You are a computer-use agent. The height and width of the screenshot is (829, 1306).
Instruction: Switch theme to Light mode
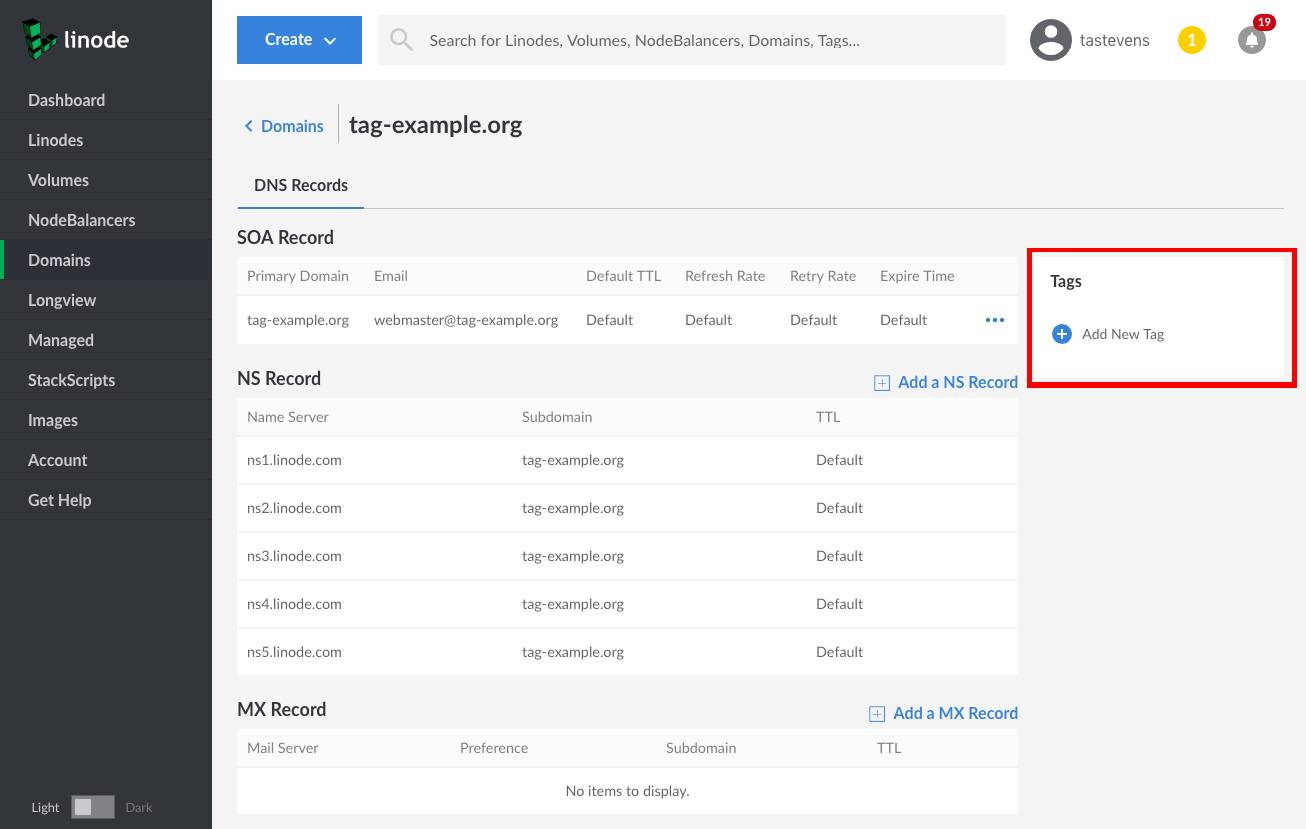pyautogui.click(x=45, y=807)
